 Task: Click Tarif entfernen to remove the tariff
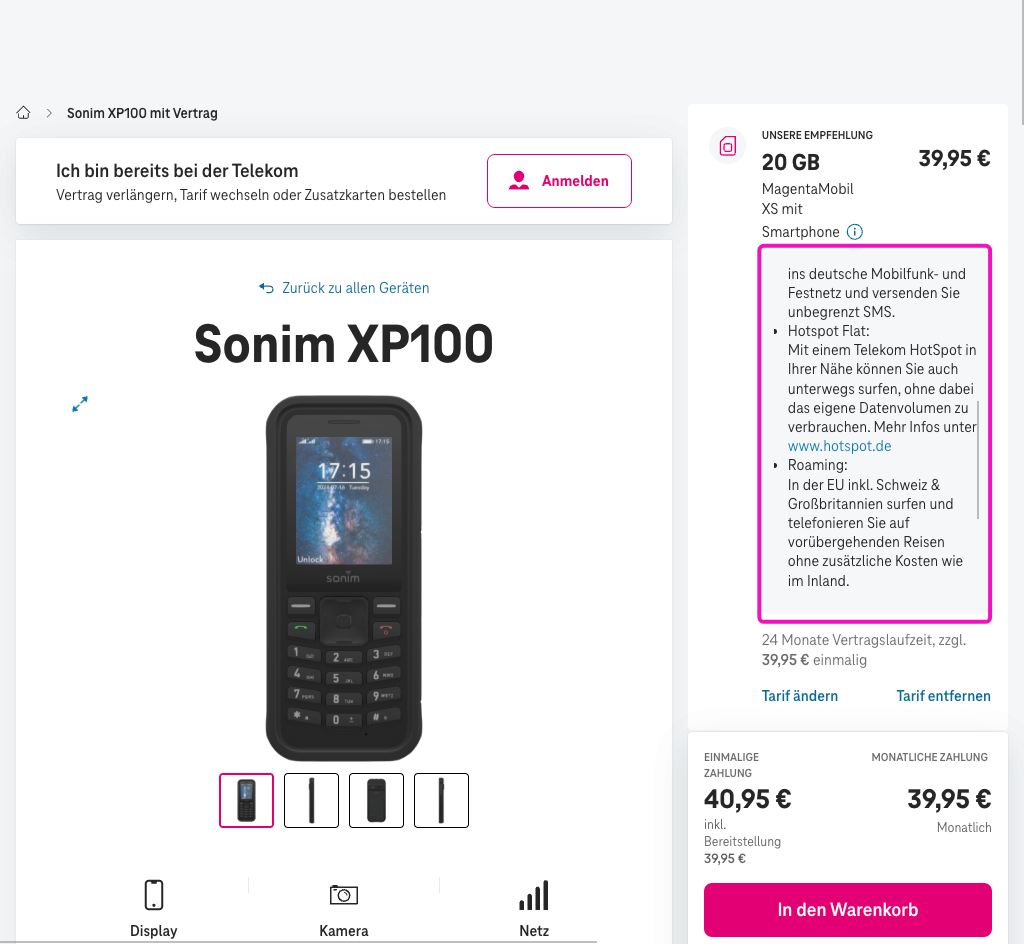tap(943, 695)
